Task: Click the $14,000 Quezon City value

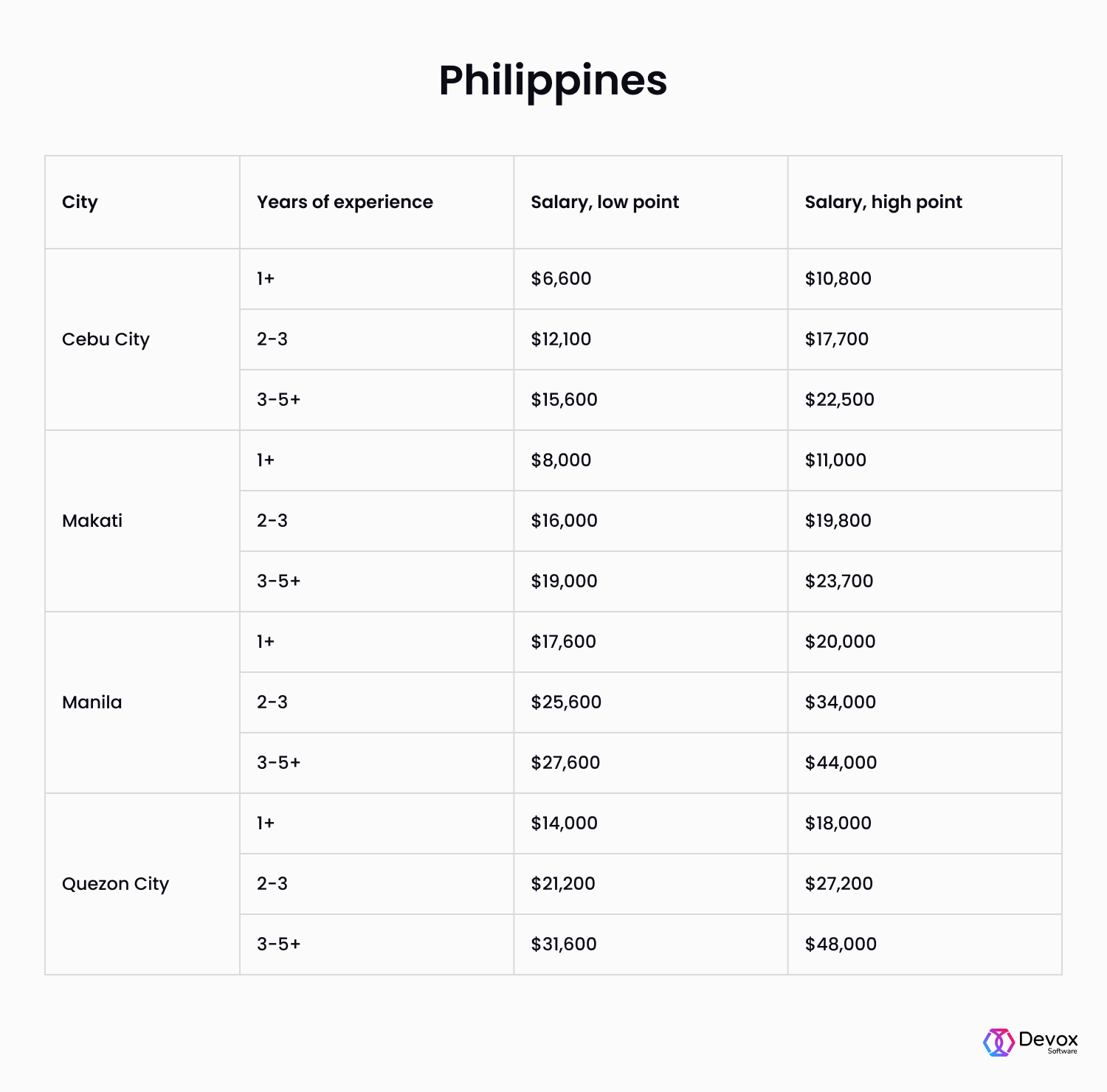Action: tap(564, 823)
